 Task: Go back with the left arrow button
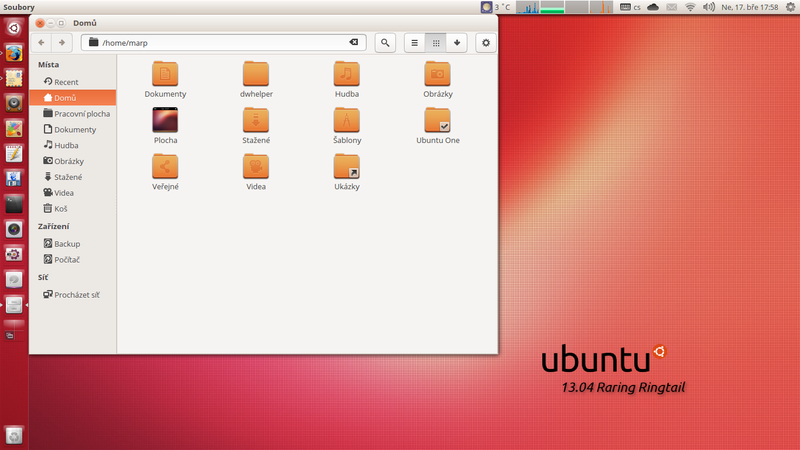point(41,43)
